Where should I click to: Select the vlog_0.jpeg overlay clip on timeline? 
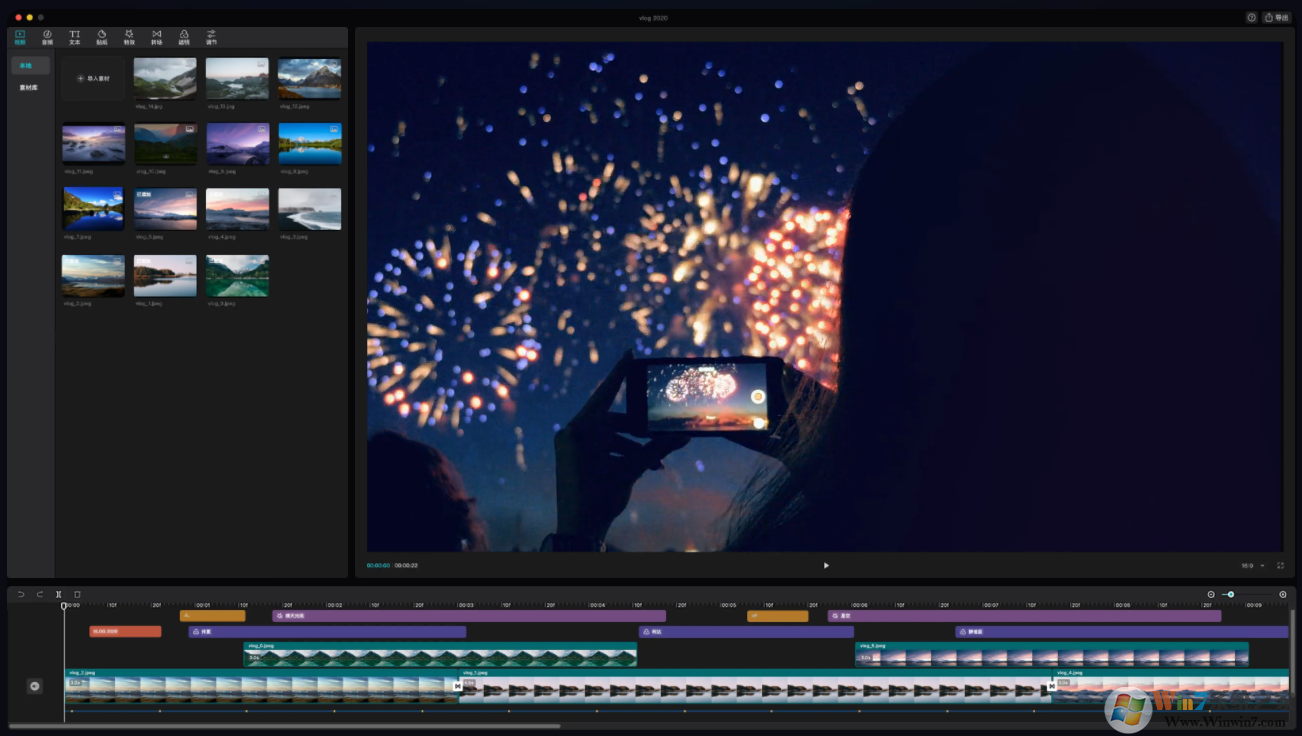coord(440,654)
